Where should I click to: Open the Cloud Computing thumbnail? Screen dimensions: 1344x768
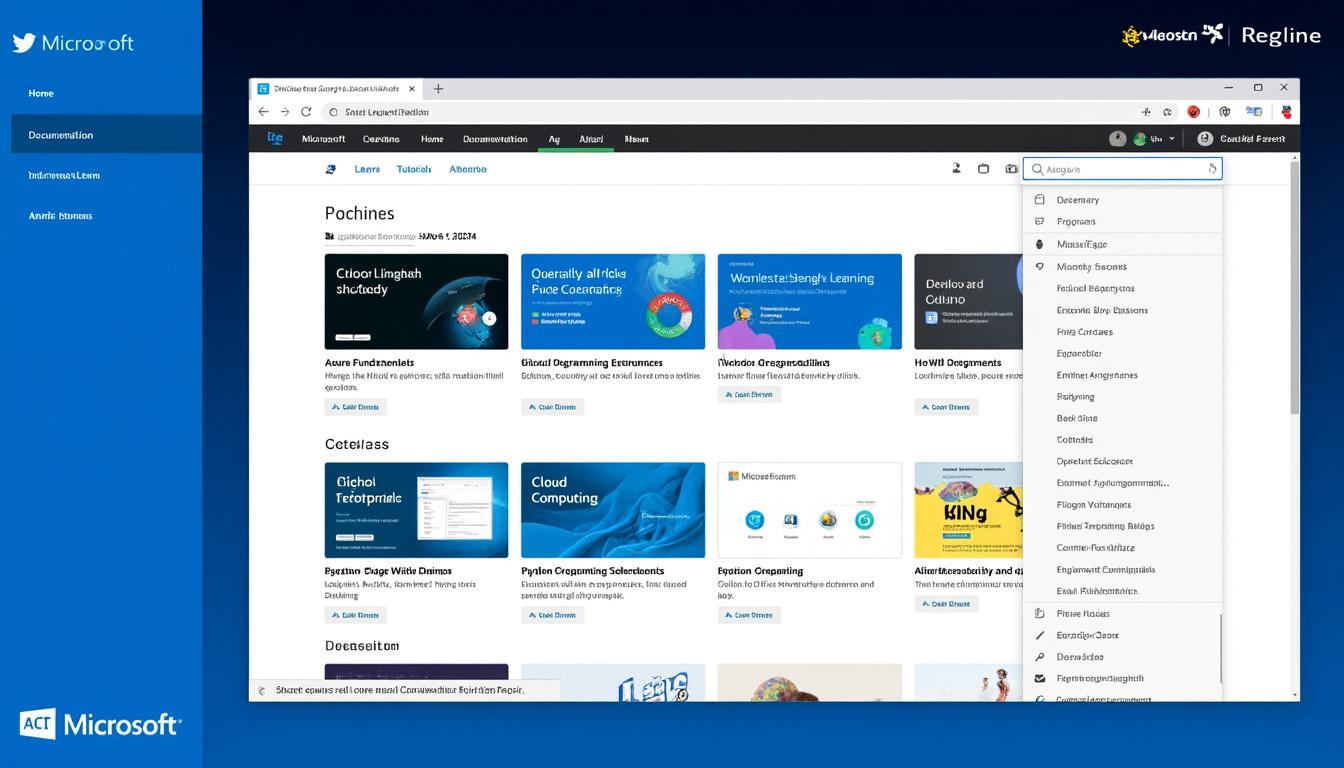(x=613, y=510)
